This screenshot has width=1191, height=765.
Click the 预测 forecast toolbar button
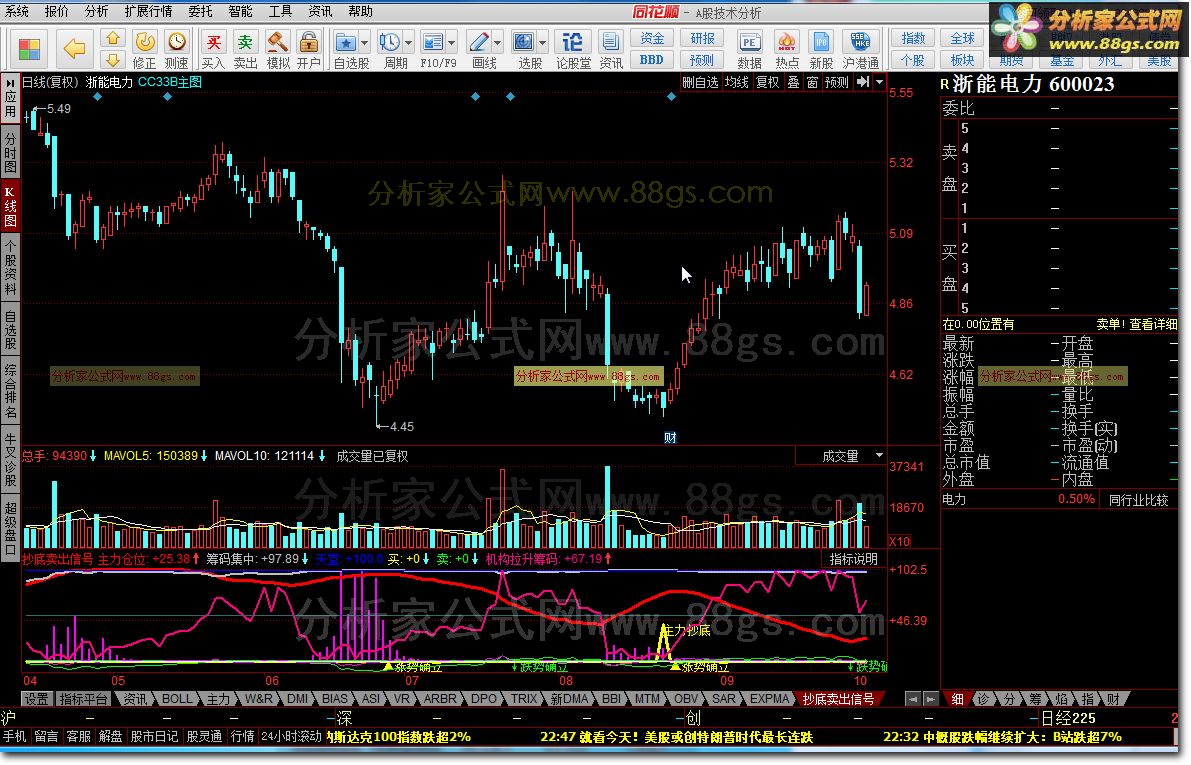(x=702, y=60)
